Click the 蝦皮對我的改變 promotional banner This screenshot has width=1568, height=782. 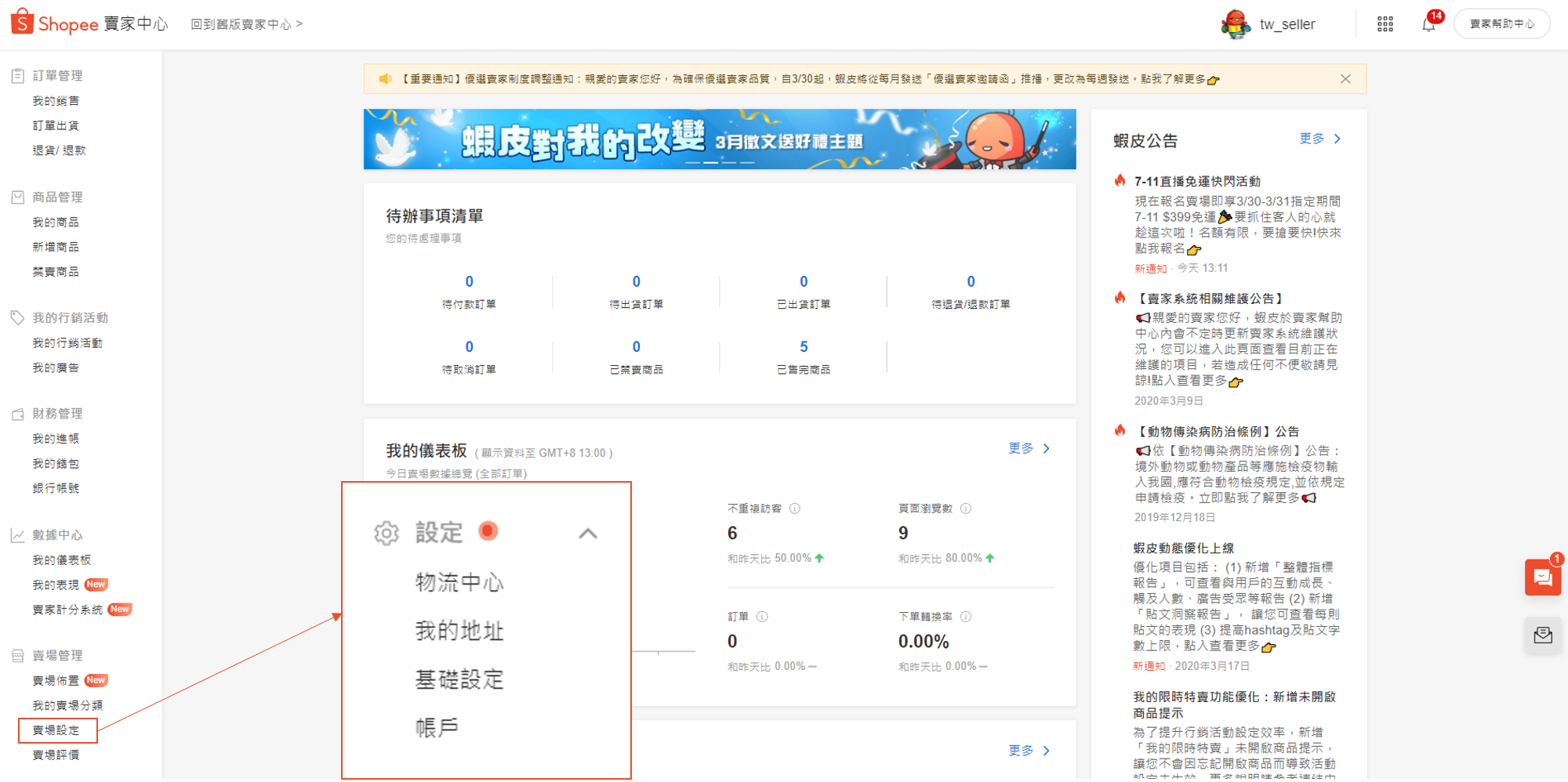719,139
